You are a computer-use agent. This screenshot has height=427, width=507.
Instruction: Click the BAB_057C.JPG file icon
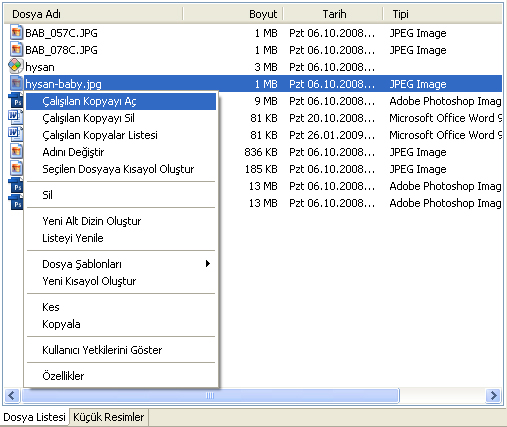(x=16, y=33)
